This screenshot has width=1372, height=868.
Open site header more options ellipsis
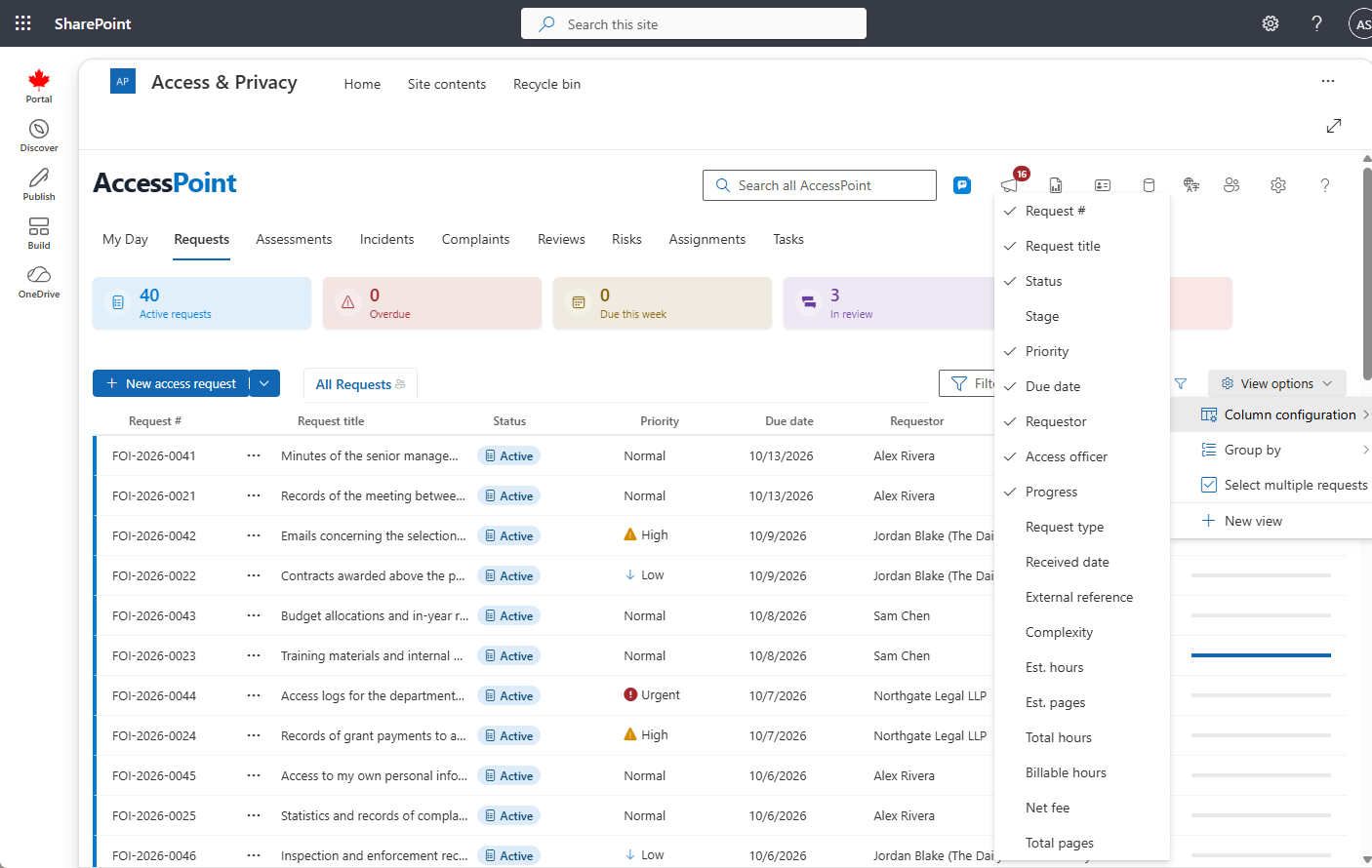tap(1328, 81)
